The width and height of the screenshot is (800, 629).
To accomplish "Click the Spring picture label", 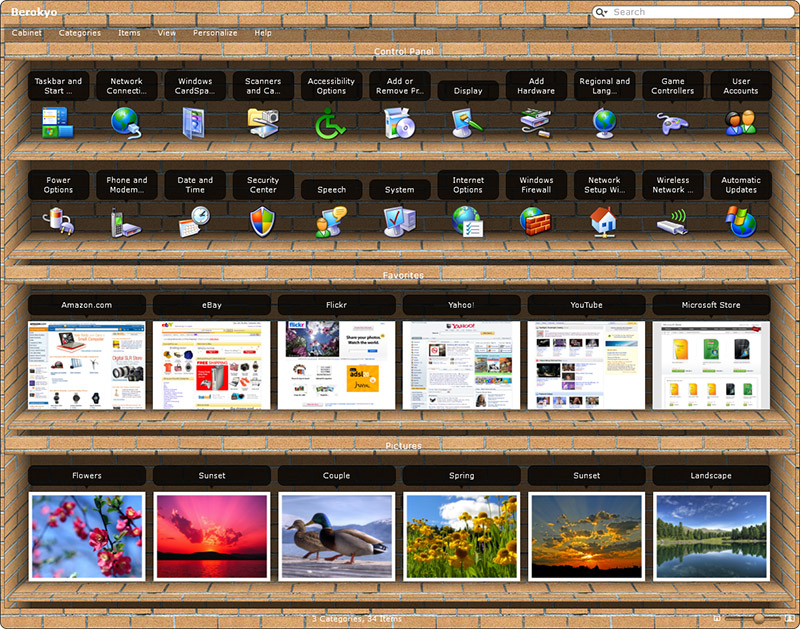I will [461, 475].
